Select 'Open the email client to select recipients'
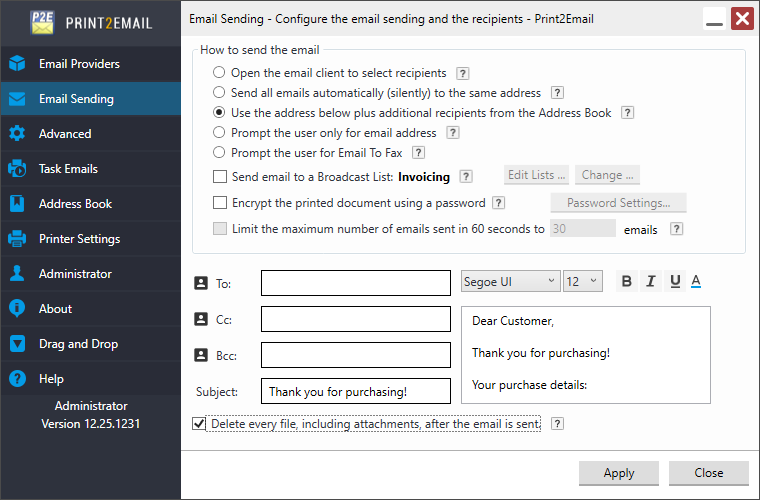Viewport: 760px width, 500px height. click(219, 72)
